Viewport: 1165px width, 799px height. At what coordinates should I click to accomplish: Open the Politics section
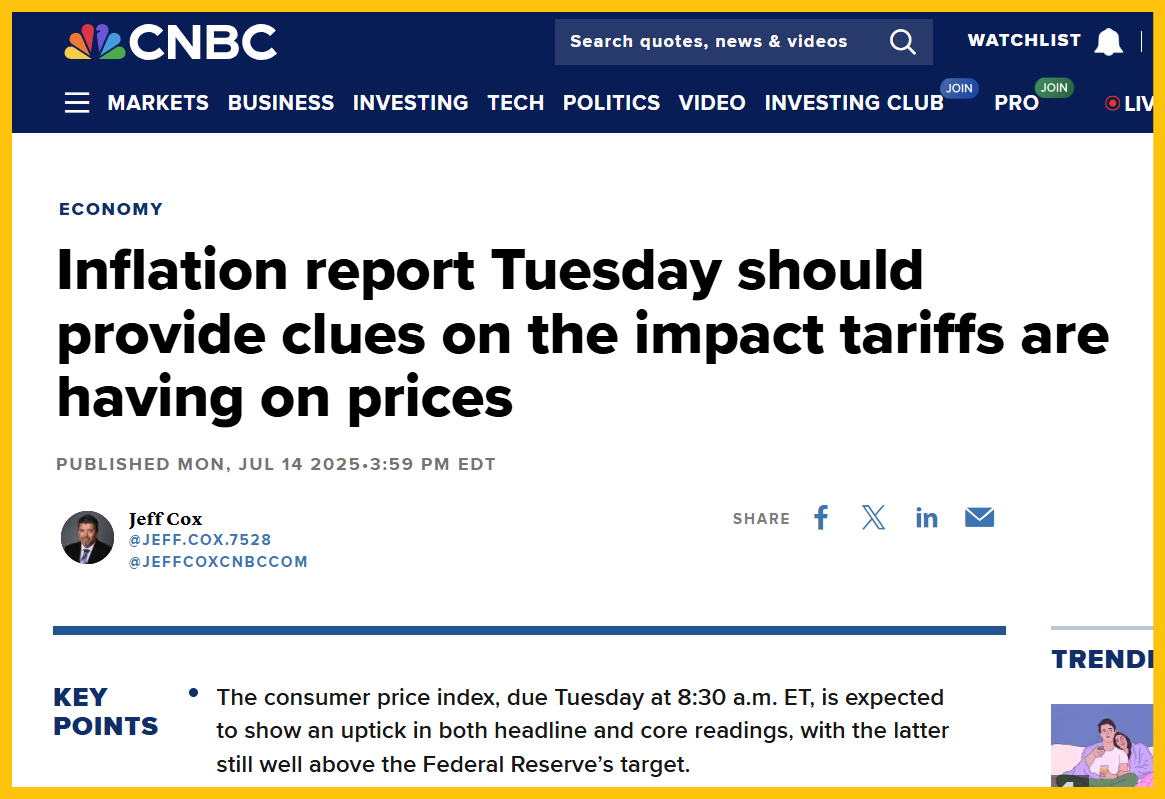point(611,103)
